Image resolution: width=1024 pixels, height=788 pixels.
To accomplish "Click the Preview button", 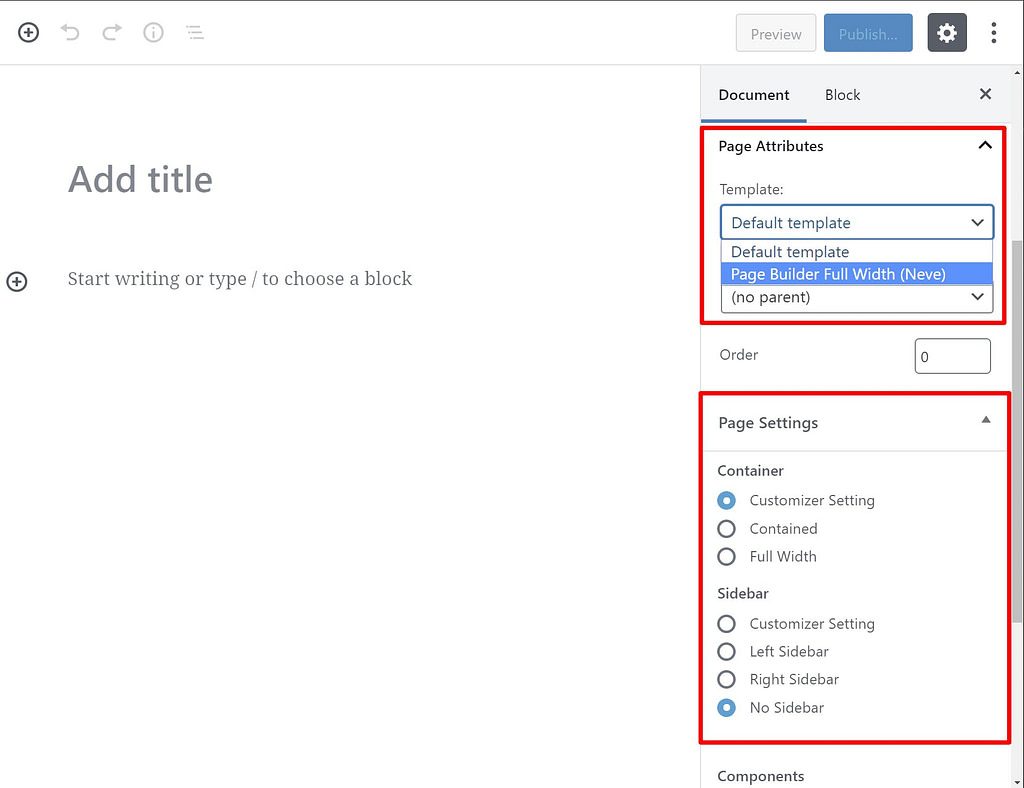I will (x=775, y=32).
